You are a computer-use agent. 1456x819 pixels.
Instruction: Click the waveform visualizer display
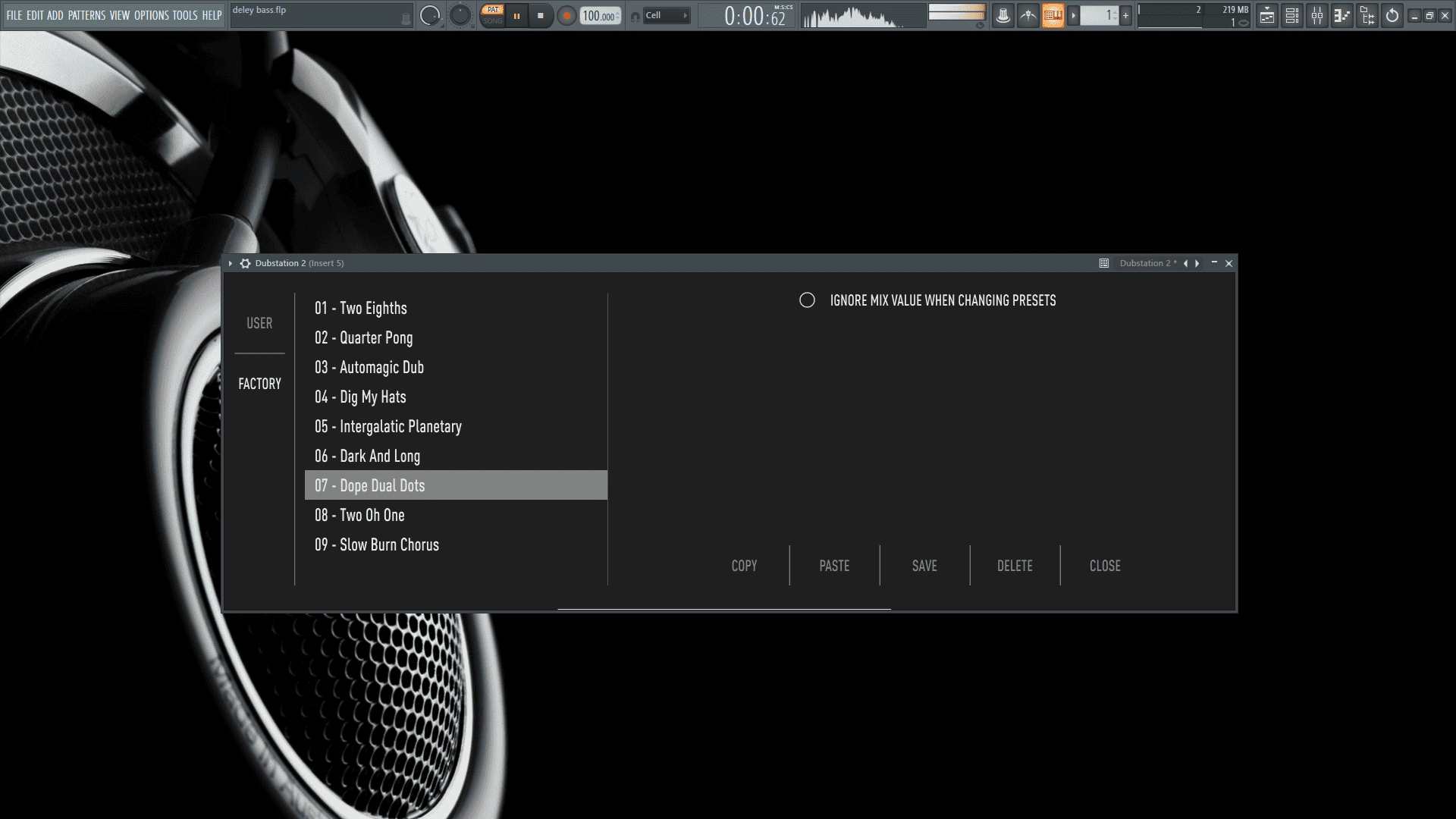[863, 15]
